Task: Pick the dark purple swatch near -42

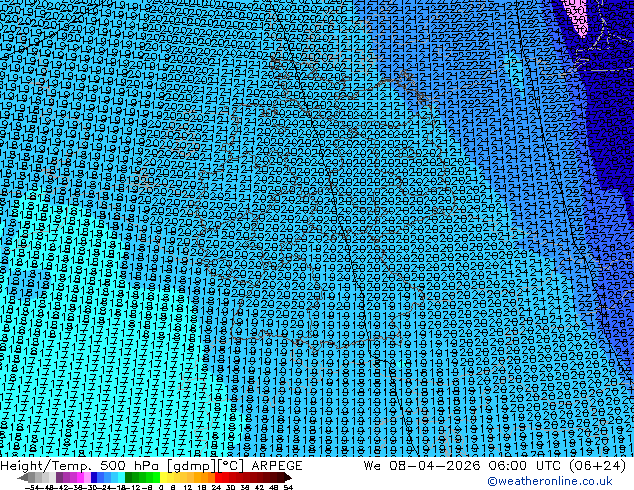Action: [59, 477]
